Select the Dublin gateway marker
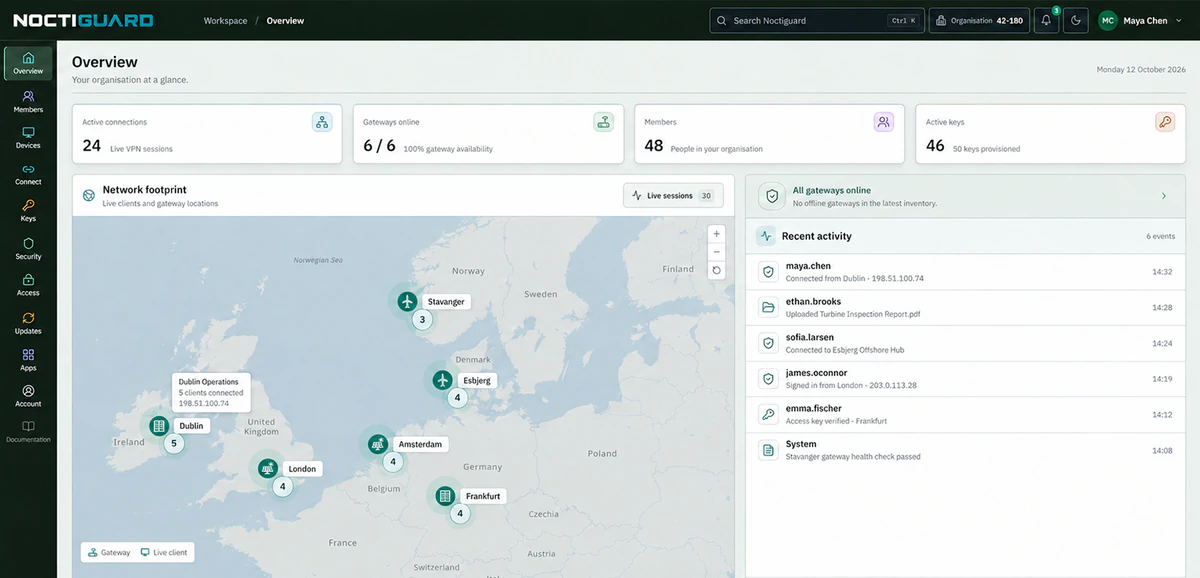This screenshot has height=578, width=1200. (158, 426)
